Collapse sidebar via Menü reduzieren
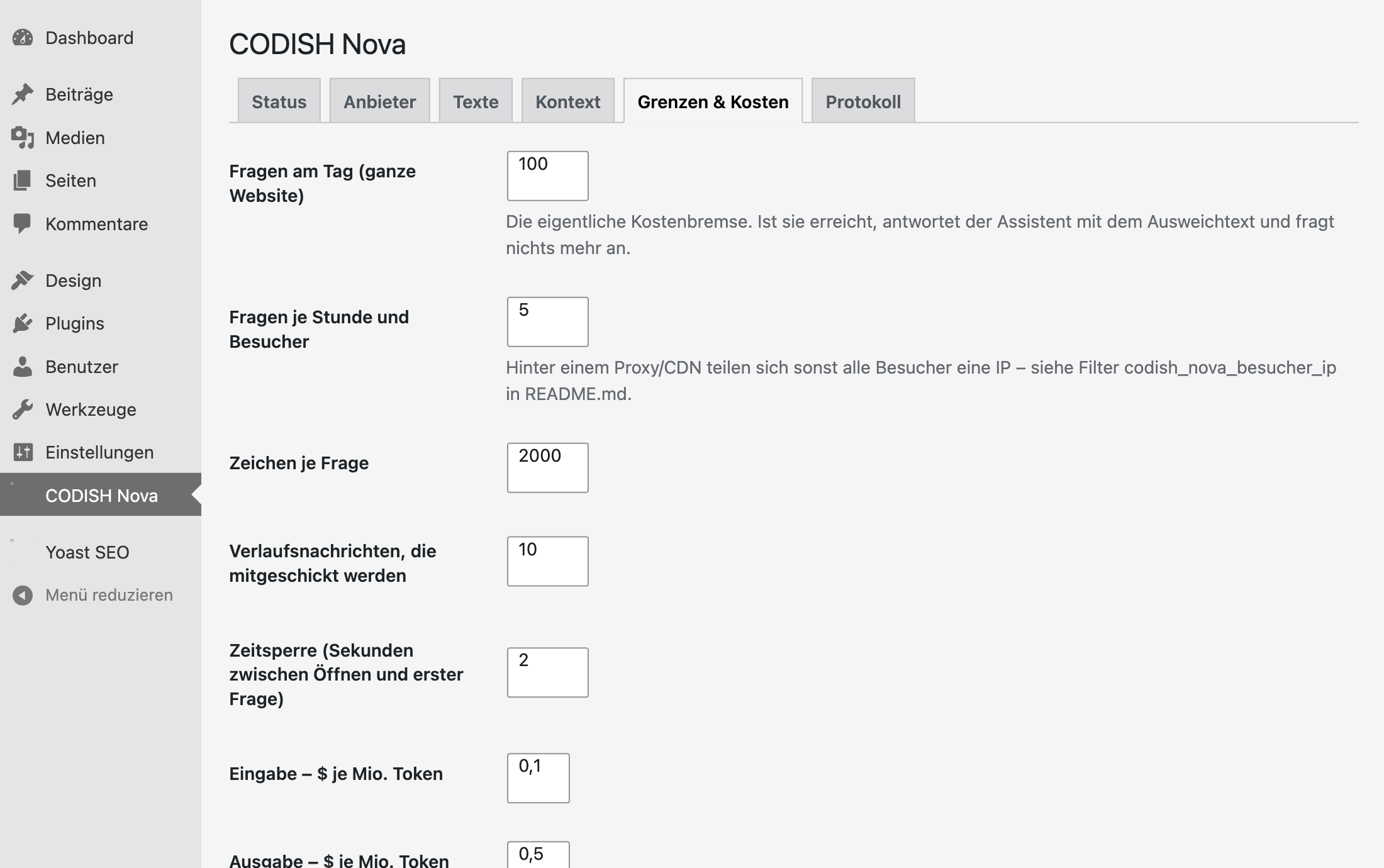Image resolution: width=1384 pixels, height=868 pixels. coord(101,595)
